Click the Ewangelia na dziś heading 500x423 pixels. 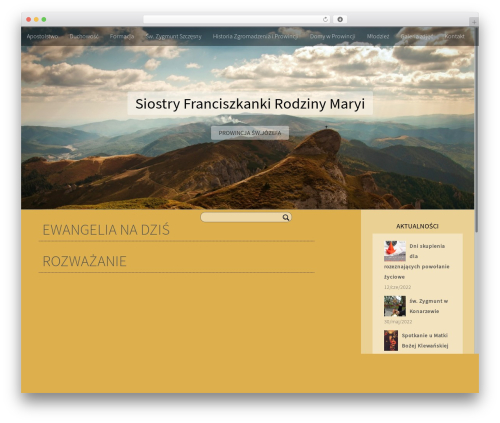(106, 230)
